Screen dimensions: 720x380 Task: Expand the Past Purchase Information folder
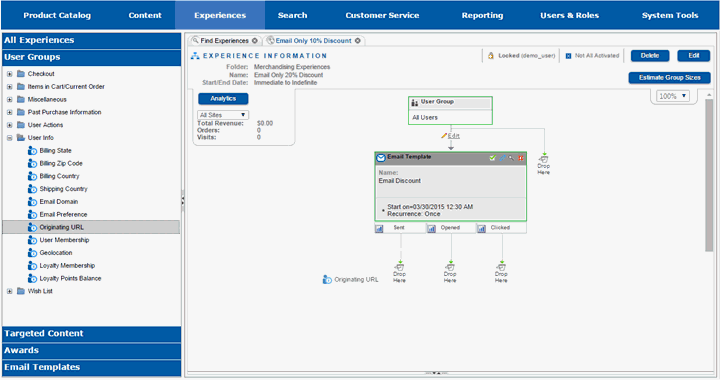click(10, 112)
